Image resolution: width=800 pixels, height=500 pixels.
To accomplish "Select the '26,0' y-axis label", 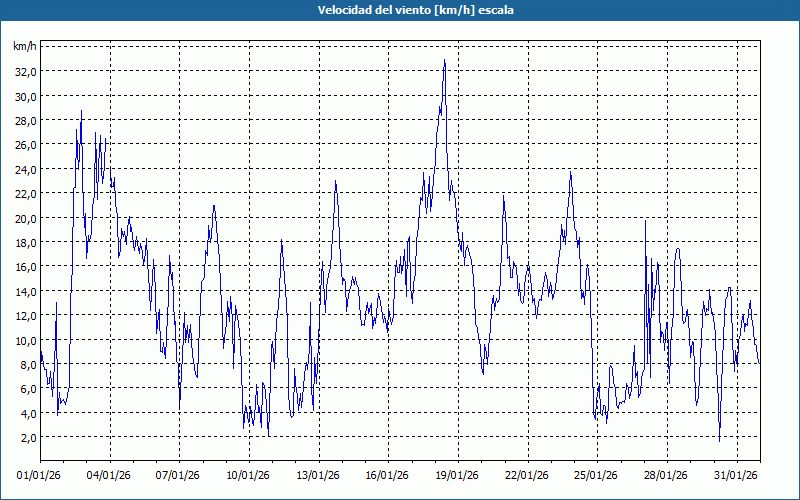I will click(26, 145).
